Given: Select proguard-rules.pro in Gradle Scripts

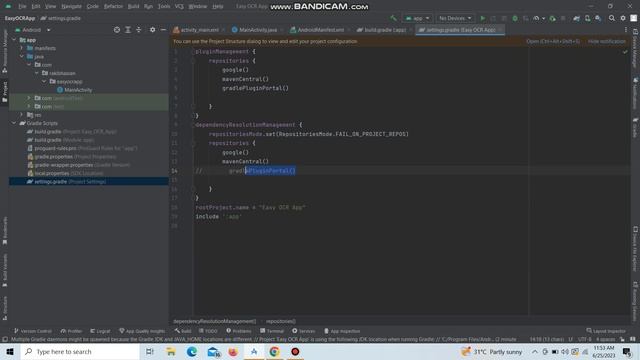Looking at the screenshot, I should (x=55, y=148).
